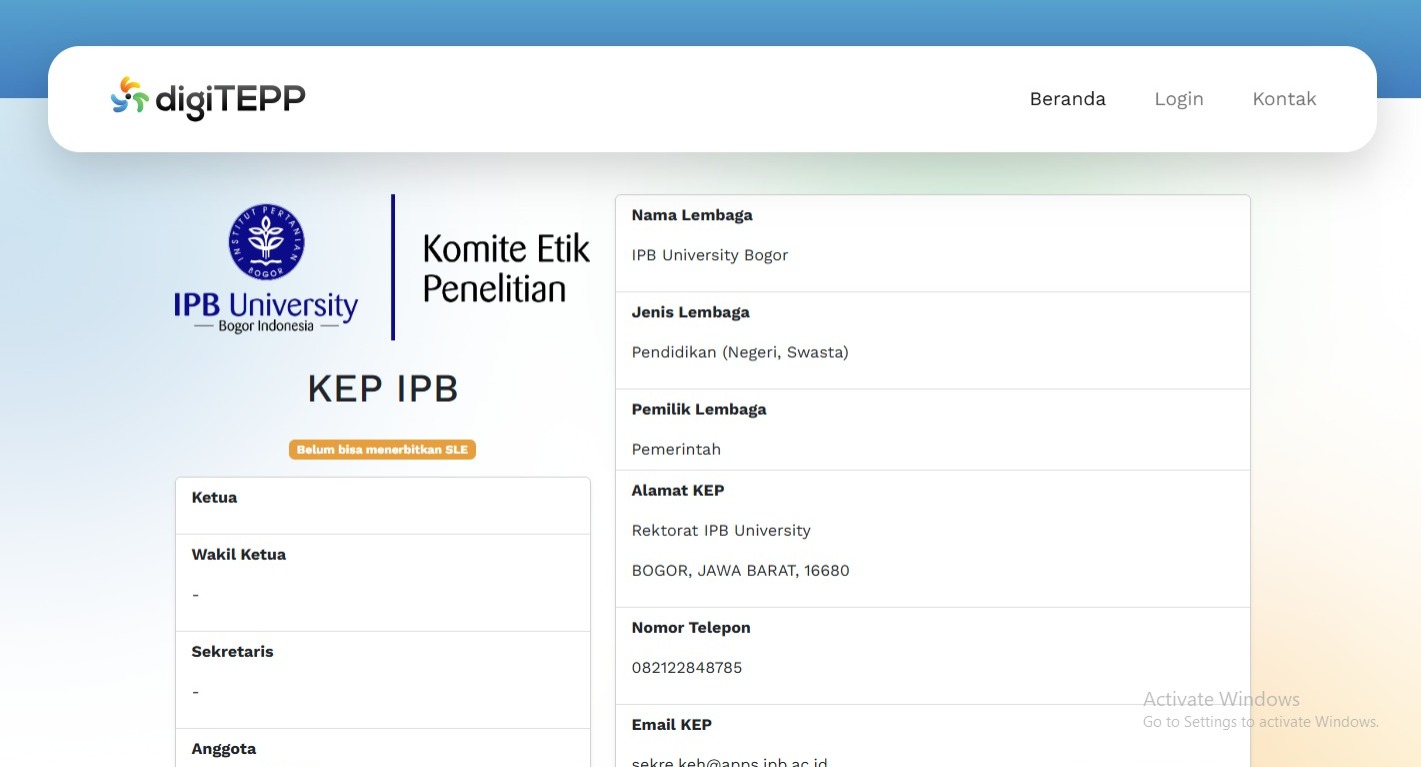Click the digiTEPP colorful pinwheel logo icon

click(x=129, y=96)
